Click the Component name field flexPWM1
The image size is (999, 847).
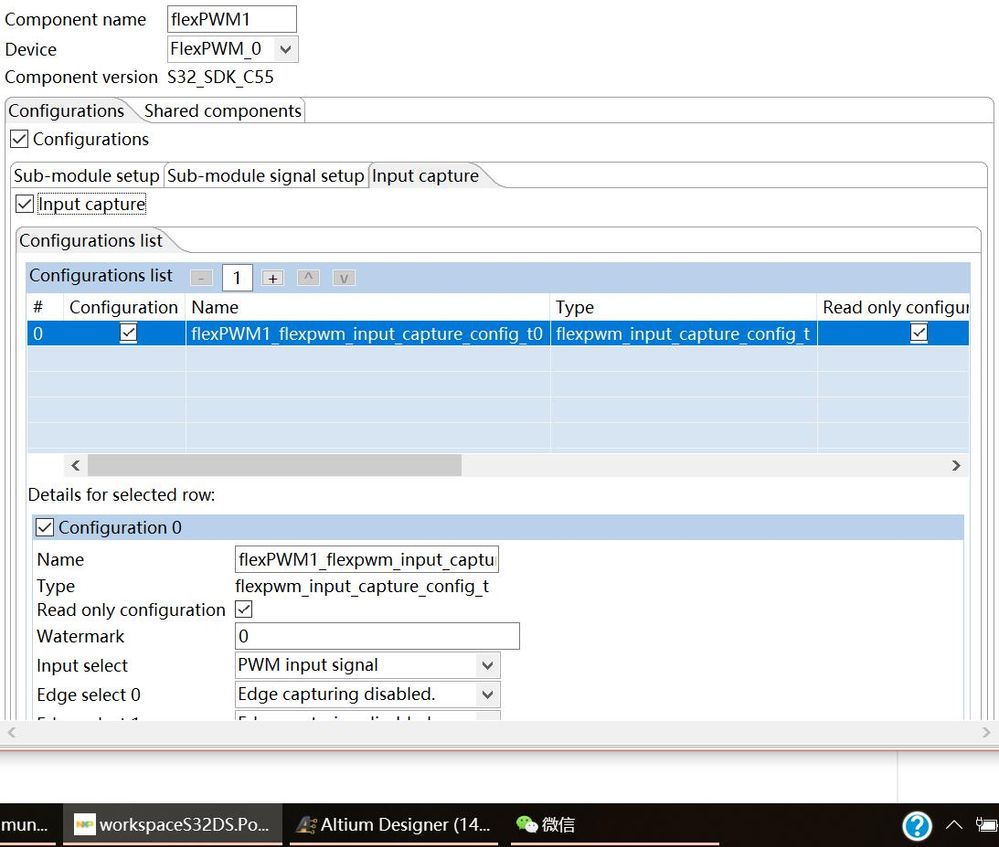tap(232, 19)
